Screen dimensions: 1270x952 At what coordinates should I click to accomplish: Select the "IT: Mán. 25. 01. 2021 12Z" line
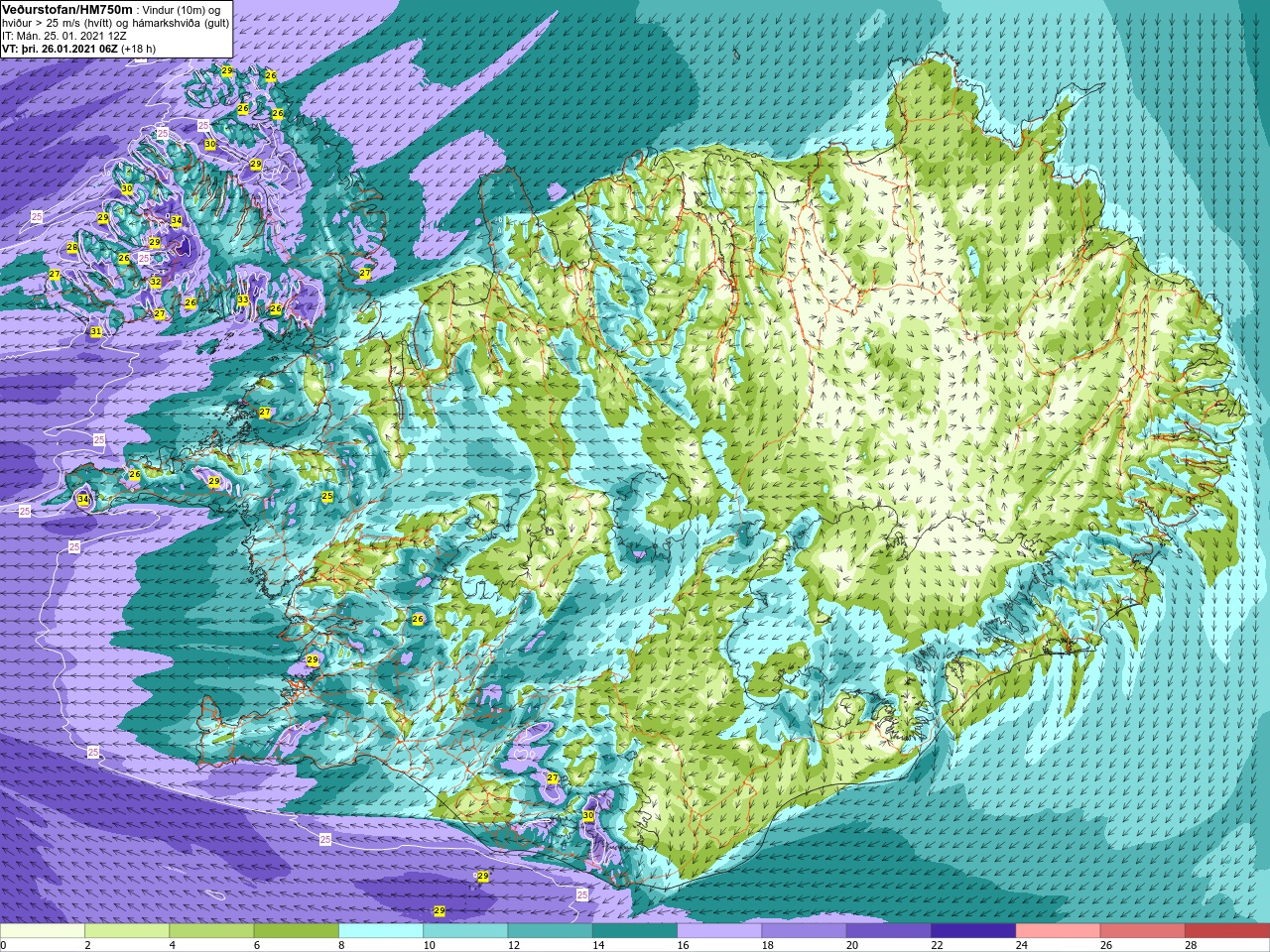64,36
